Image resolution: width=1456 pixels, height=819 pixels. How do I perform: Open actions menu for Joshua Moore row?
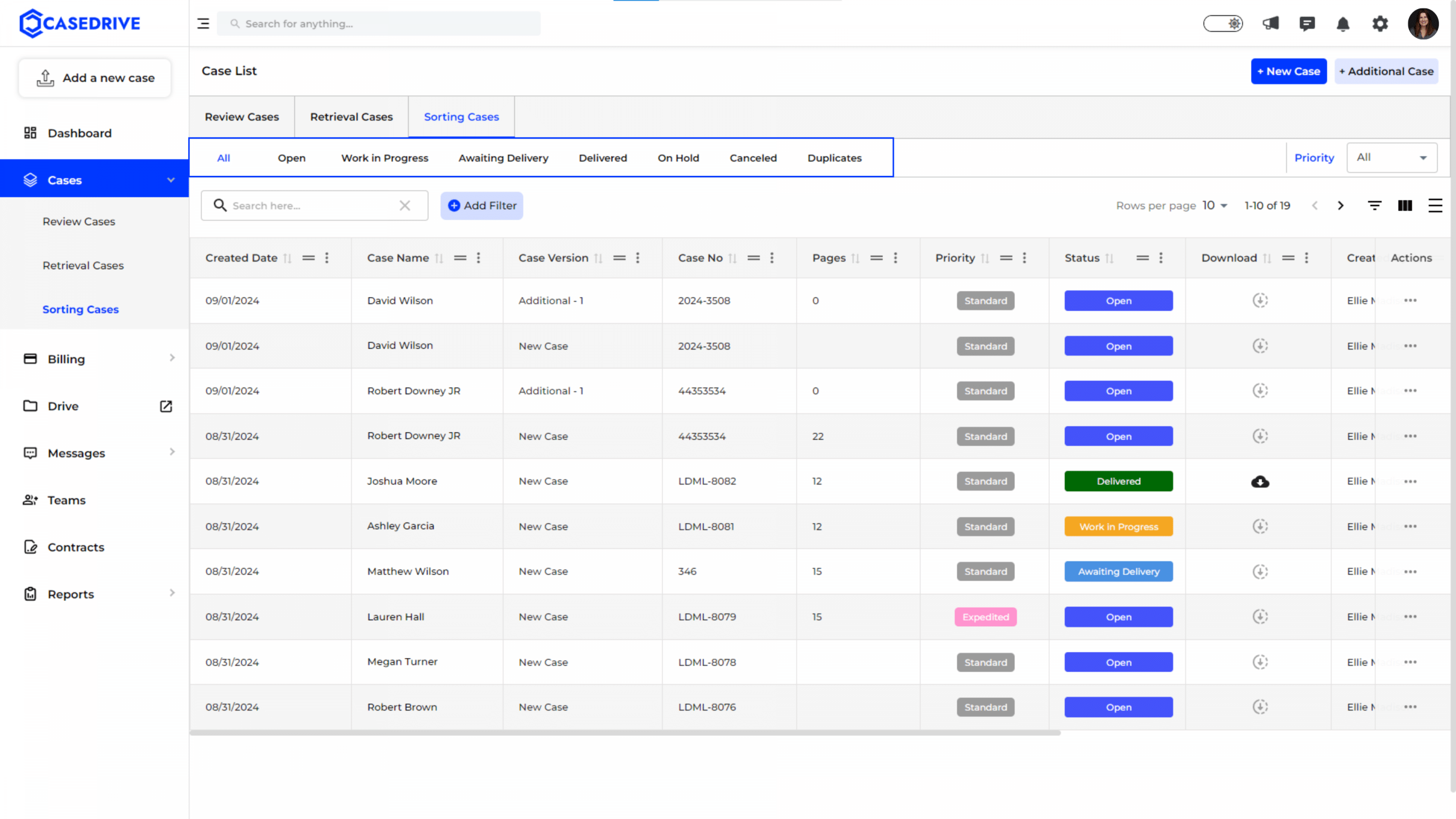1410,481
